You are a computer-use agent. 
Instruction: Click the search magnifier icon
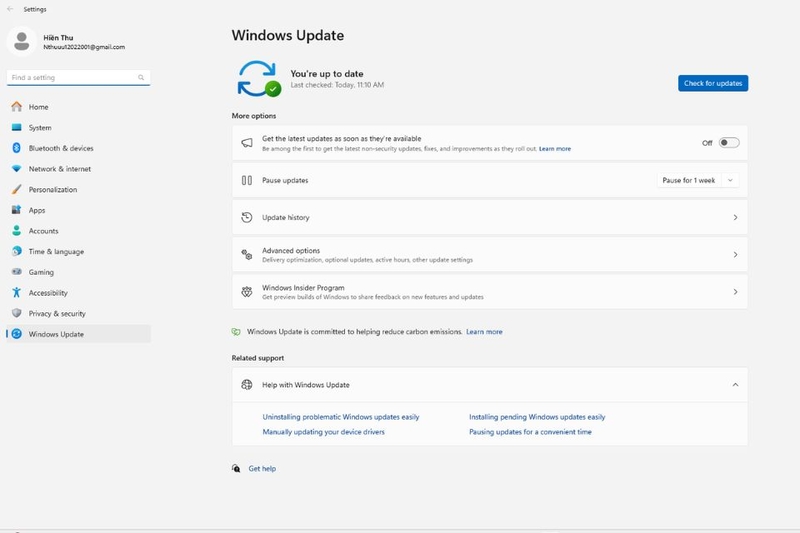[141, 78]
